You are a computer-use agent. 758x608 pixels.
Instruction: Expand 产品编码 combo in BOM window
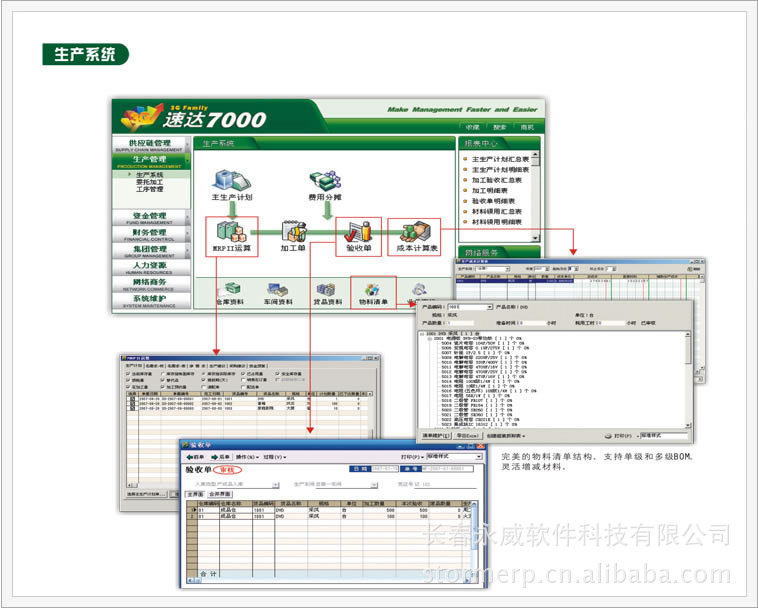pyautogui.click(x=489, y=307)
